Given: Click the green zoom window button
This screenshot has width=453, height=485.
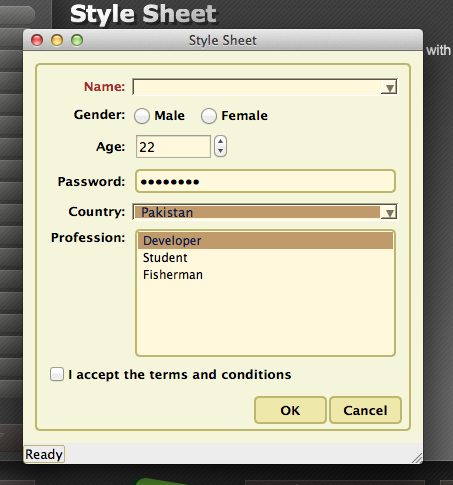Looking at the screenshot, I should (x=77, y=40).
